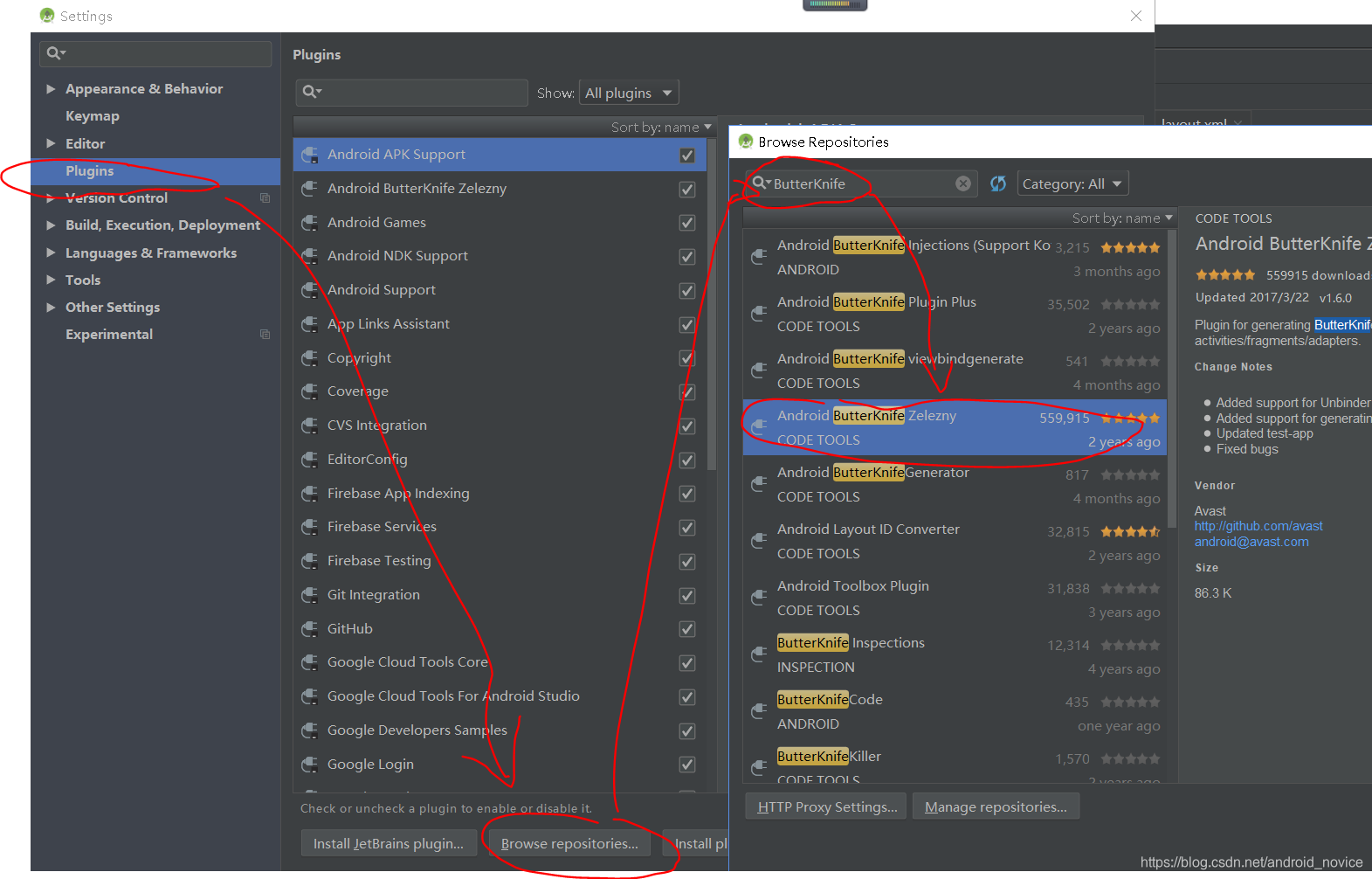Expand Languages & Frameworks node

point(51,253)
